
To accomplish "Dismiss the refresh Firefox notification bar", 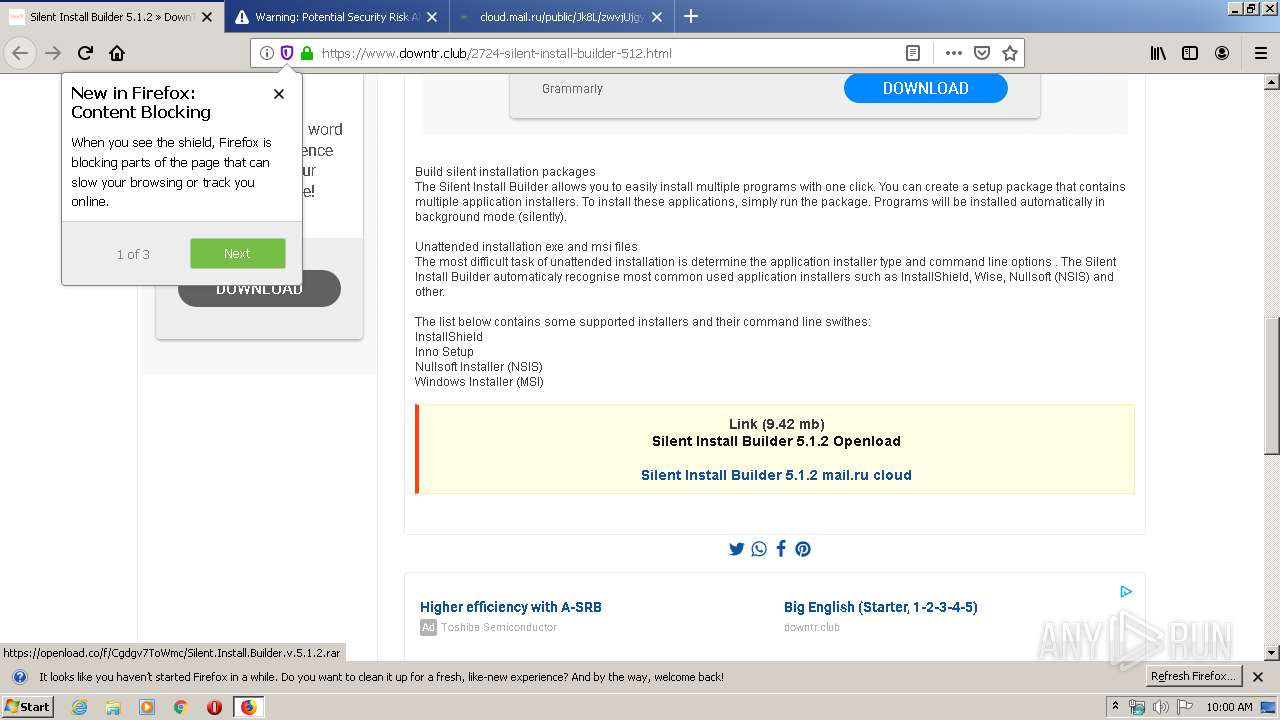I will [1258, 677].
